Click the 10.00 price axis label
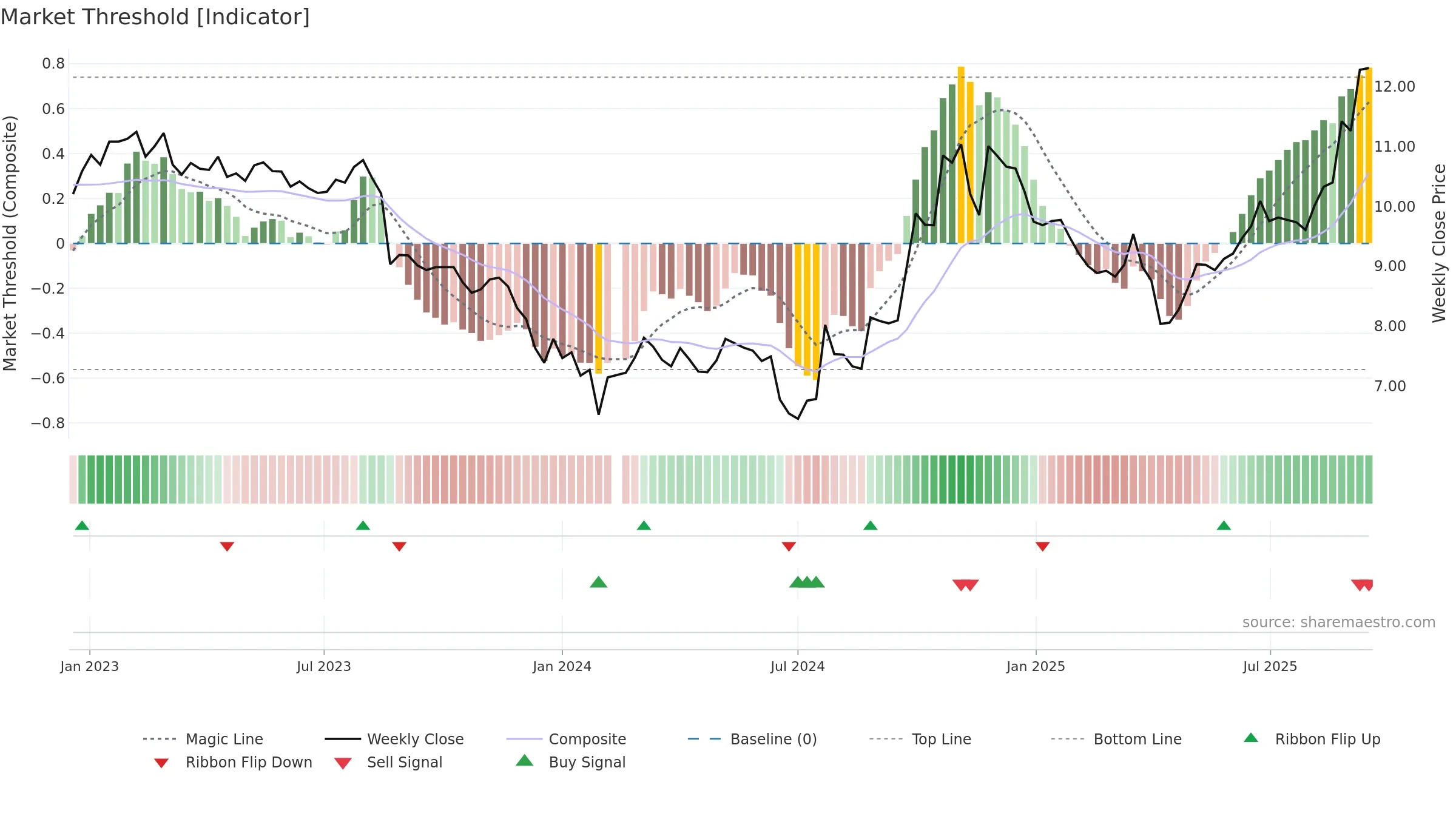 (1395, 207)
